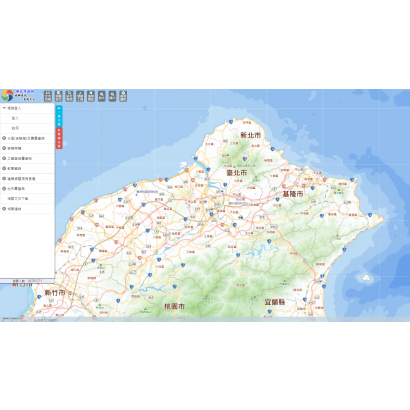
Task: Toggle the cyan vertical side panel tab
Action: coord(59,116)
